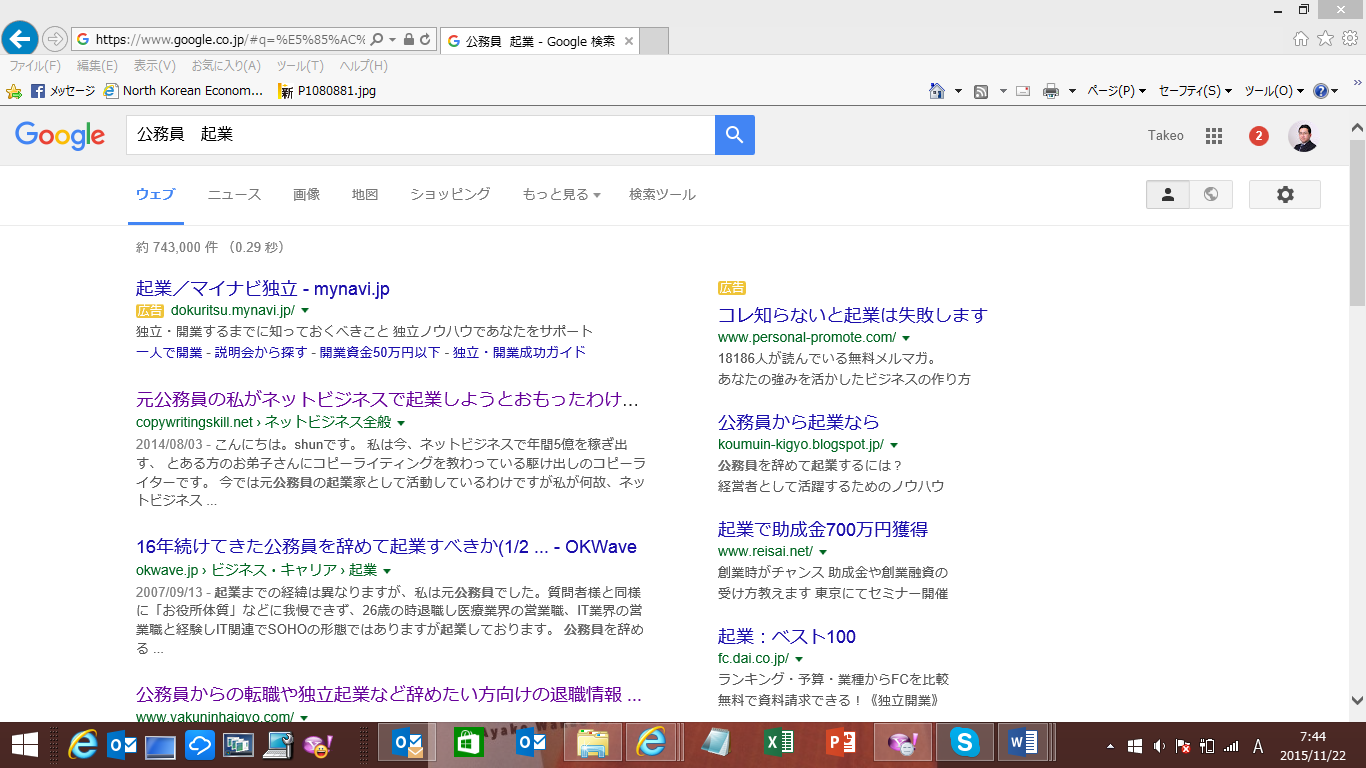Open the 表示(V) menu
This screenshot has height=768, width=1366.
tap(155, 66)
